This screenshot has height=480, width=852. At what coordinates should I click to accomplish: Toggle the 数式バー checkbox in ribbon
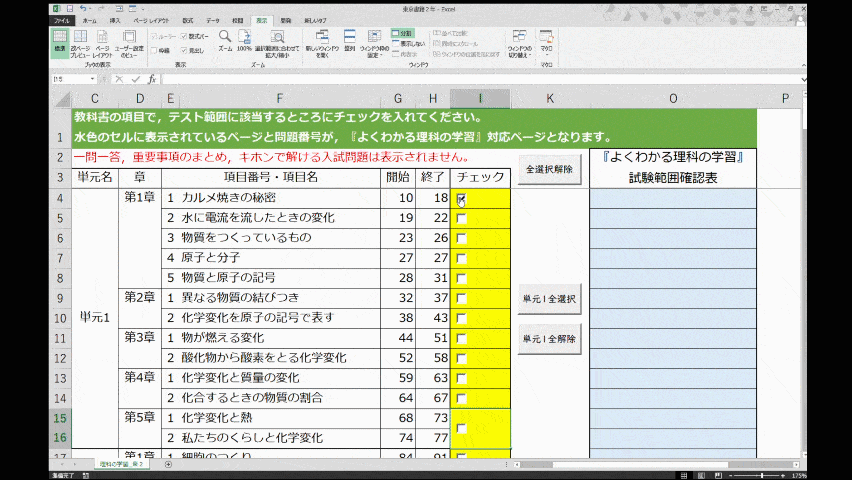184,36
